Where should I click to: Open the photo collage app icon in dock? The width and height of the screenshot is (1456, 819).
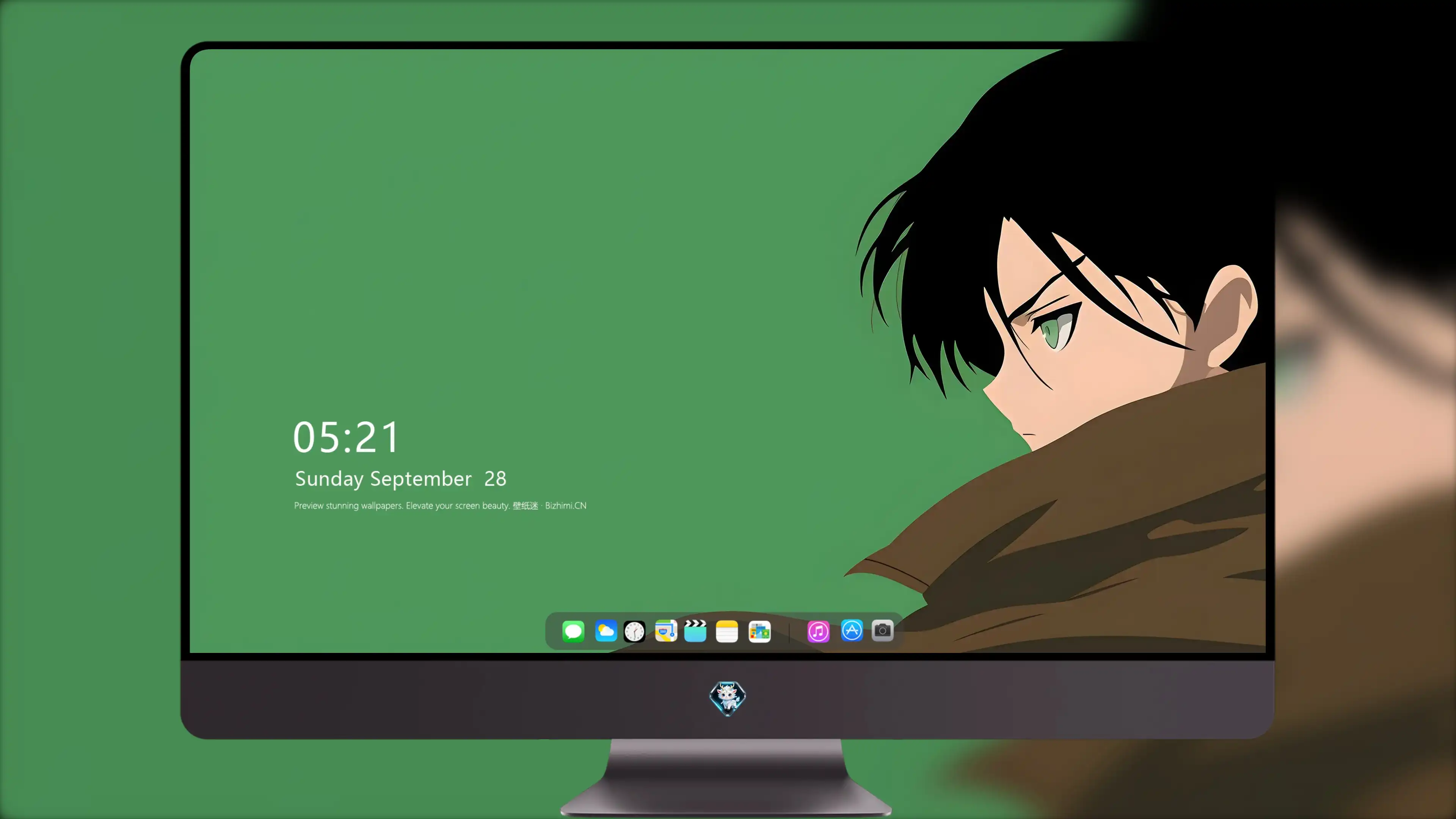tap(759, 631)
